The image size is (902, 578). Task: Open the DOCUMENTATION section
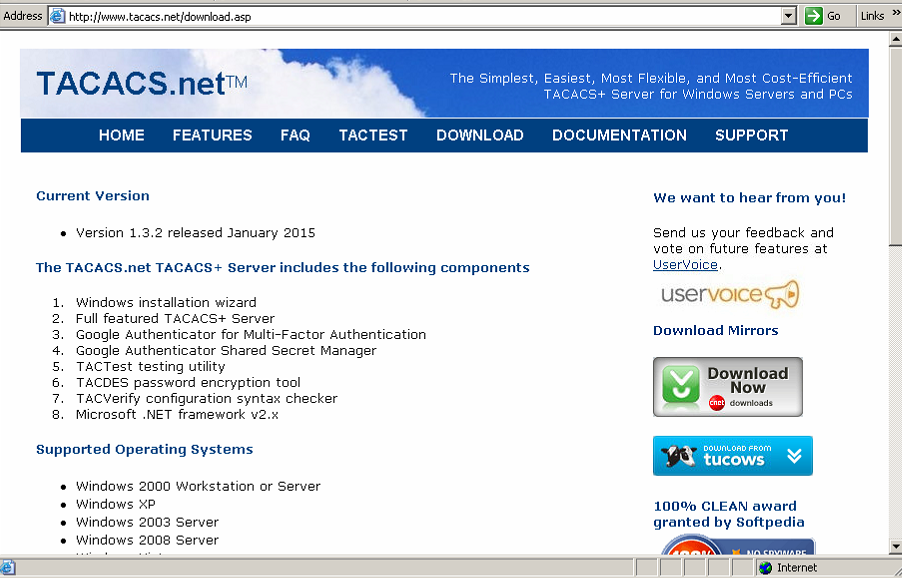point(618,135)
